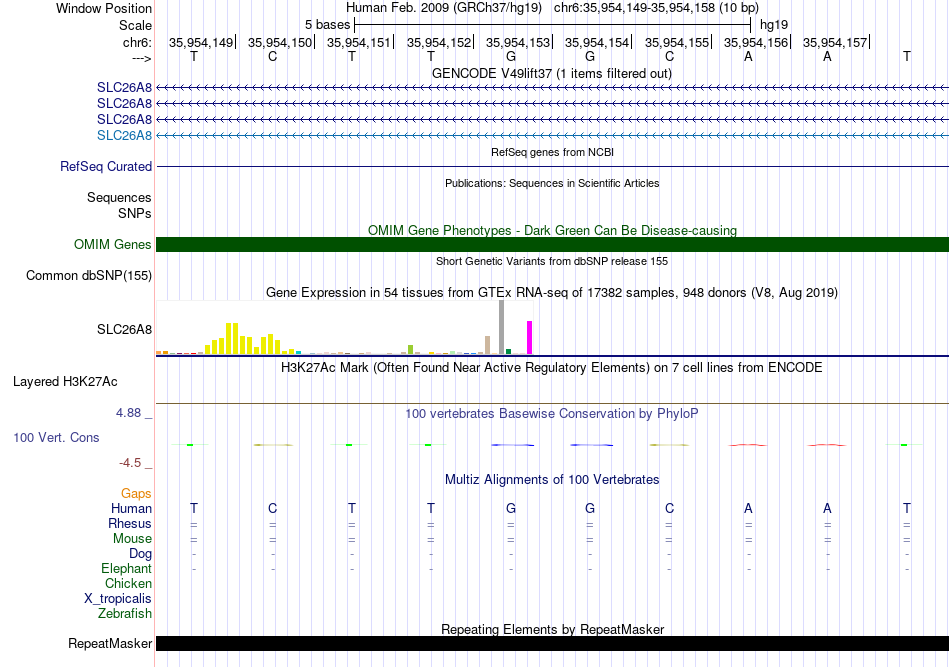The width and height of the screenshot is (950, 667).
Task: Click the H3K27Ac Mark ENCODE title
Action: [552, 368]
